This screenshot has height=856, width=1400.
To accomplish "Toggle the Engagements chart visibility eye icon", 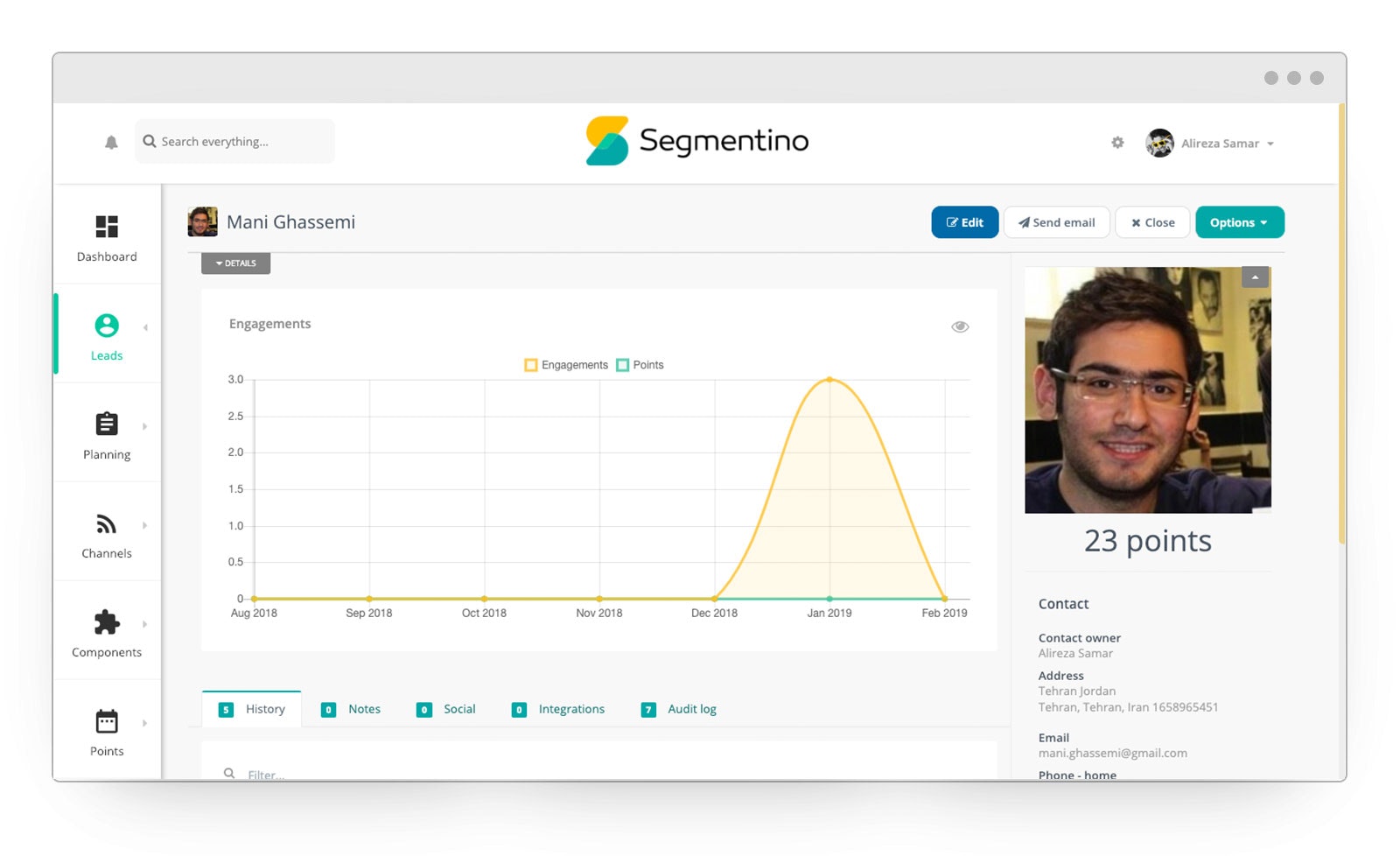I will click(960, 326).
